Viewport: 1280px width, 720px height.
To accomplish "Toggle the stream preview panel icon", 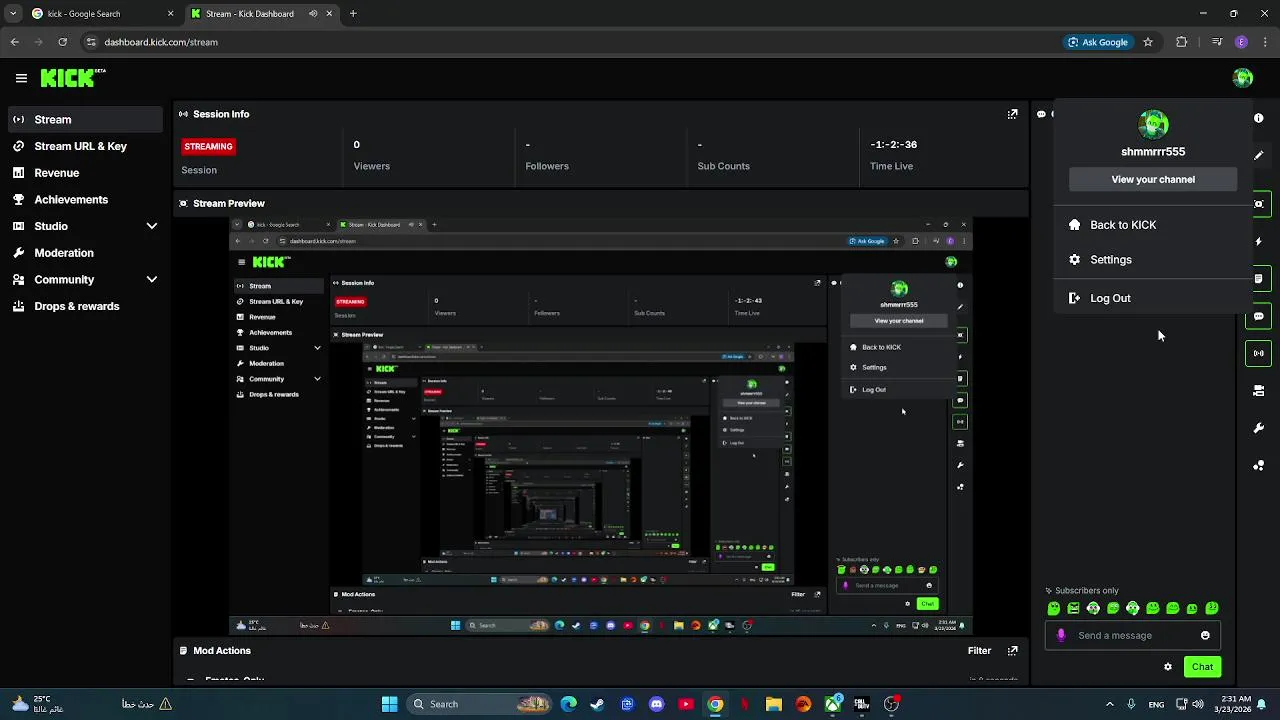I will (1259, 204).
